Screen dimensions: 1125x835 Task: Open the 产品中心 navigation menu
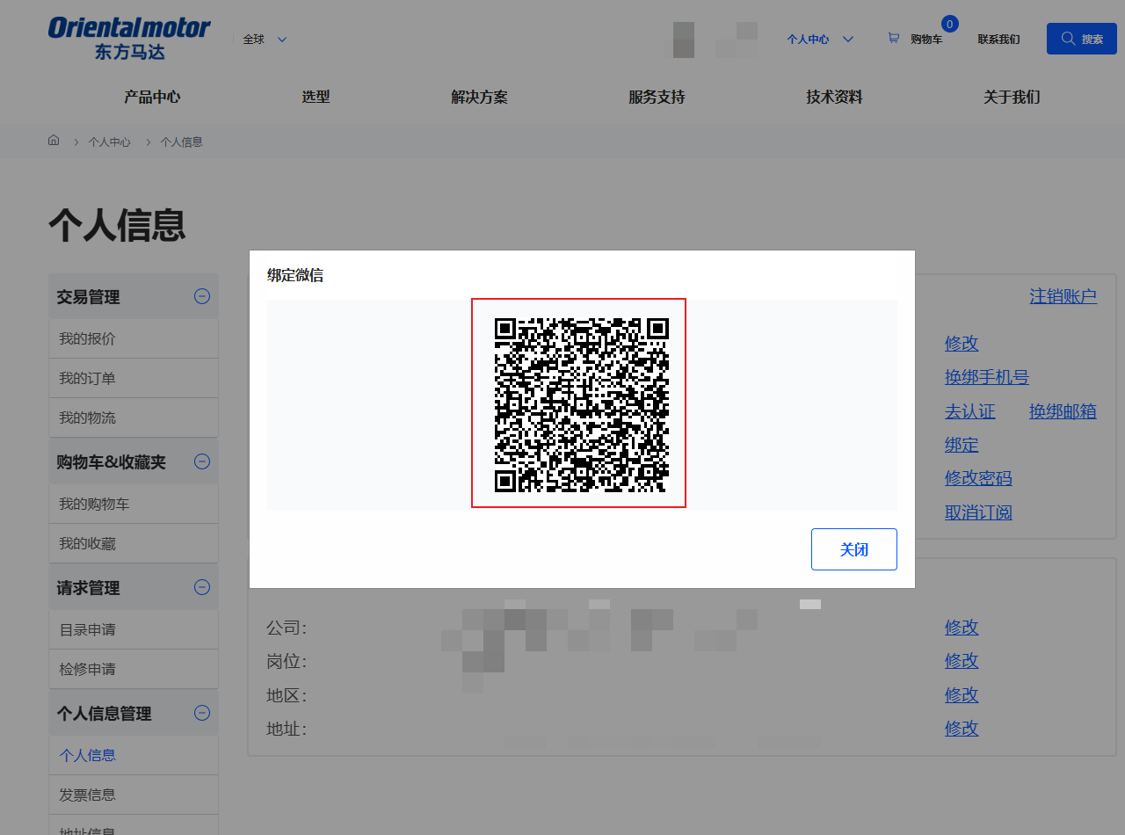(x=152, y=97)
